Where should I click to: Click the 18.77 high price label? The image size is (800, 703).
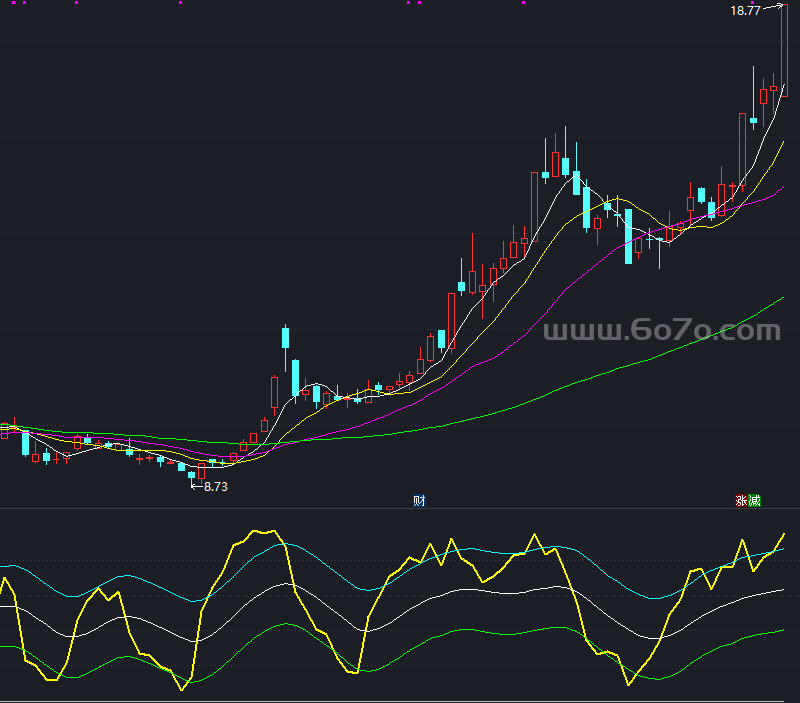click(x=745, y=11)
